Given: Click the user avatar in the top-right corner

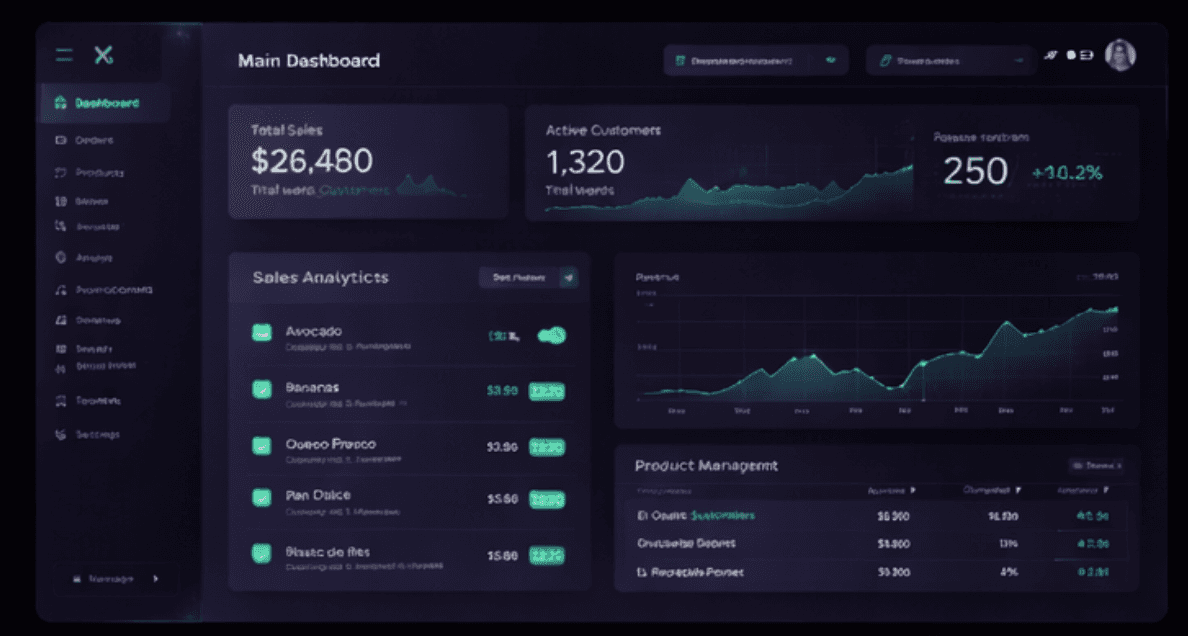Looking at the screenshot, I should point(1122,57).
